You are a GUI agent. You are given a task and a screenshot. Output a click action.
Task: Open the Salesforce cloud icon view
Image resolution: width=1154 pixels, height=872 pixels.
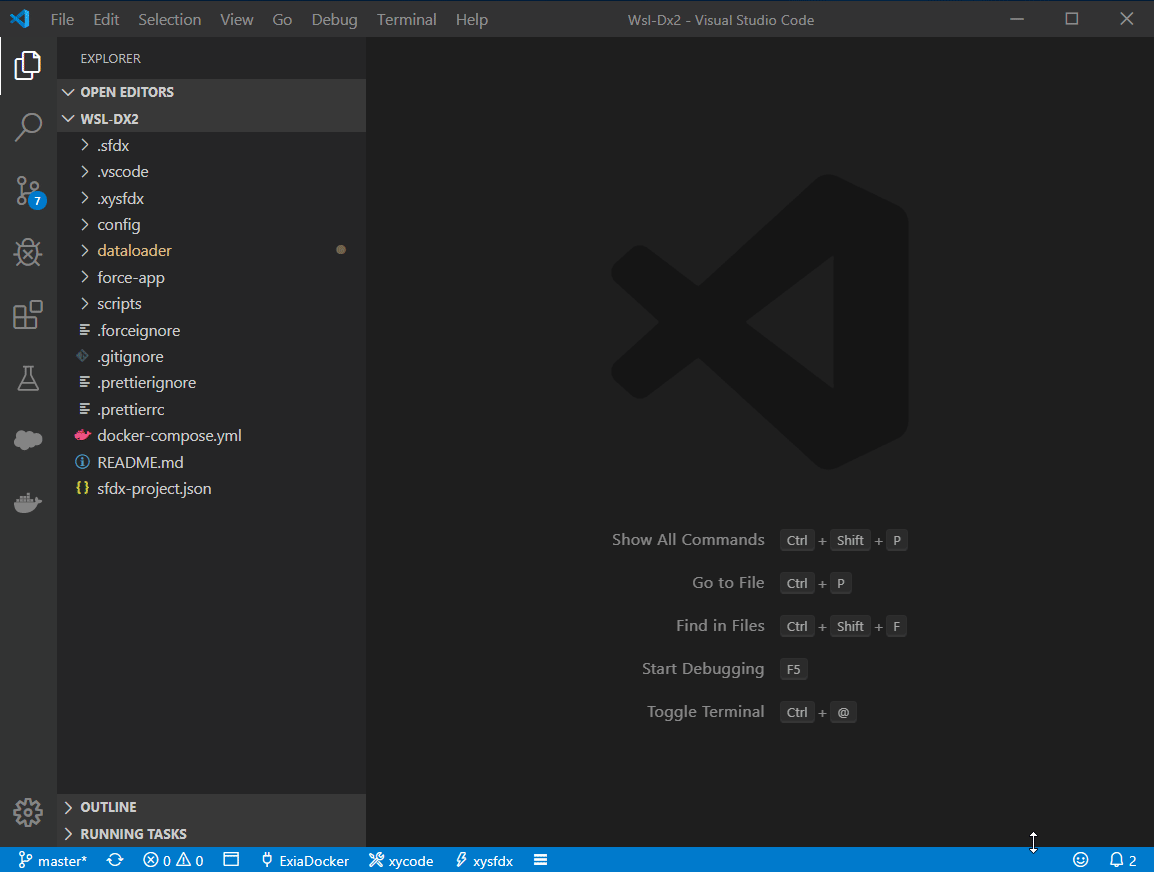pyautogui.click(x=28, y=440)
